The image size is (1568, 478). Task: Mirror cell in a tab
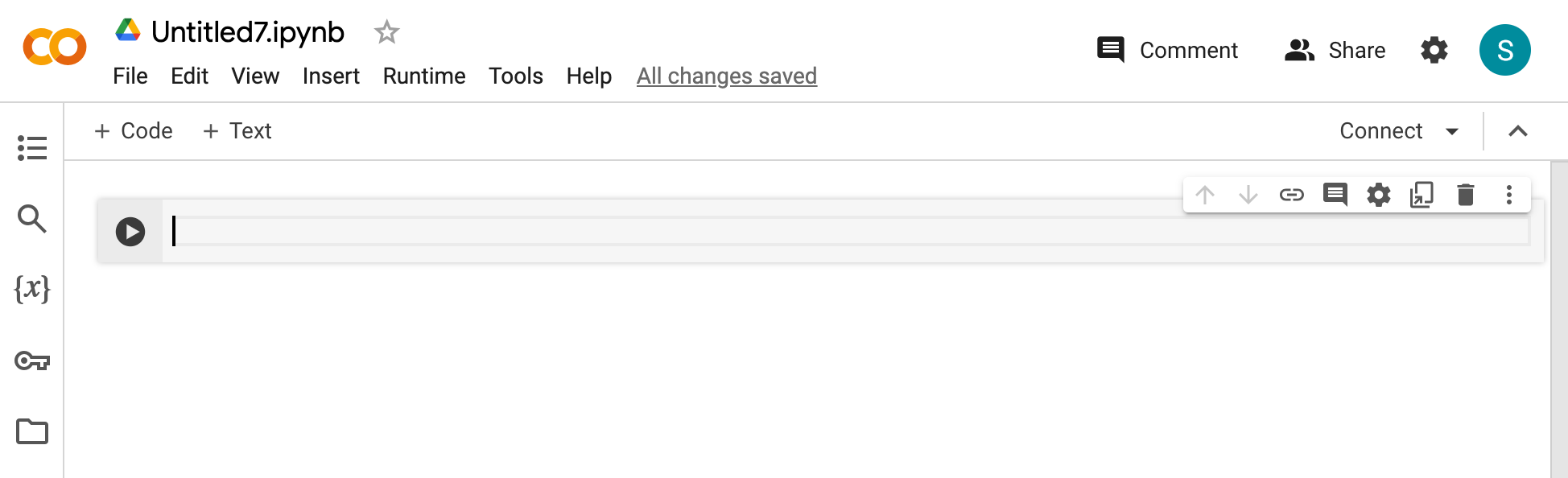[x=1422, y=195]
